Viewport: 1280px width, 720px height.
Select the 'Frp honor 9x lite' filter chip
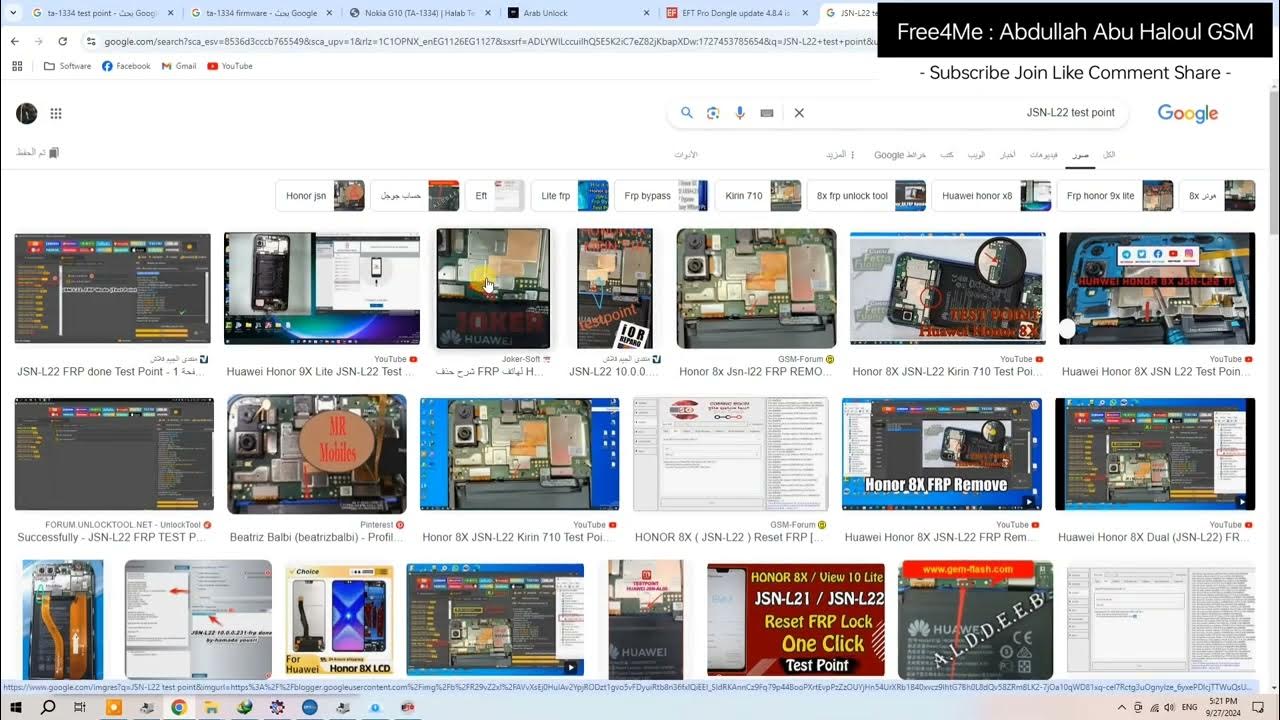point(1115,196)
